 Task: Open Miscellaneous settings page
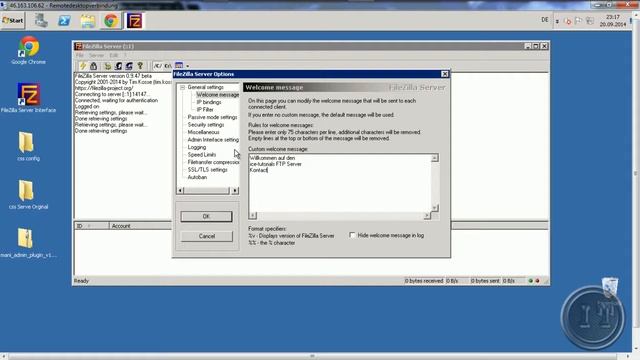203,132
